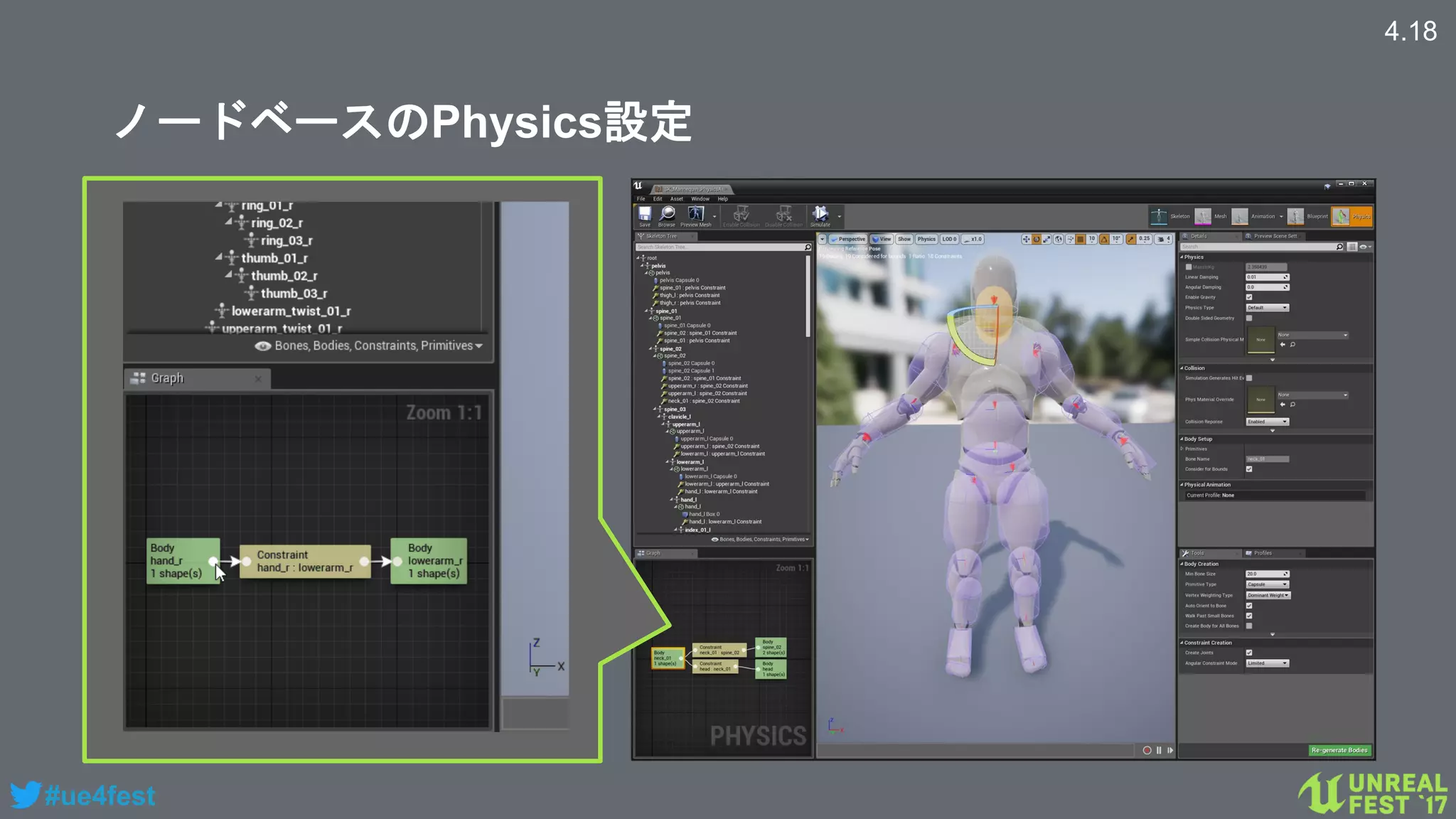Toggle scale snapping icon beside 0.25
The image size is (1456, 819).
coord(1131,240)
